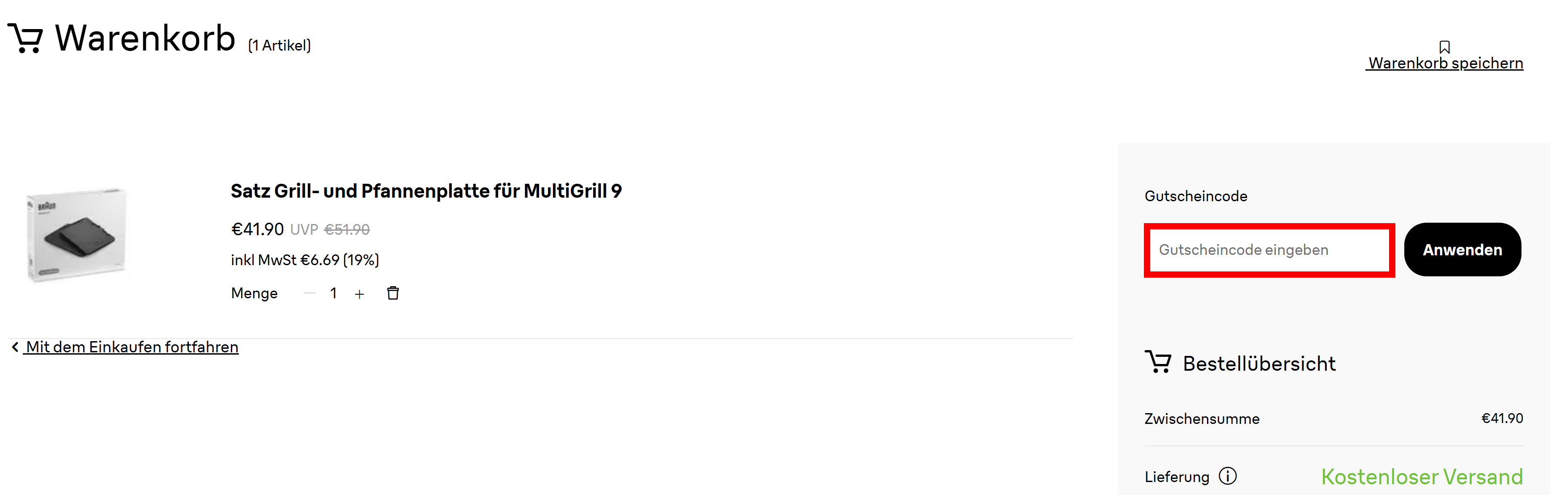Follow Mit dem Einkaufen fortfahren link

click(132, 347)
